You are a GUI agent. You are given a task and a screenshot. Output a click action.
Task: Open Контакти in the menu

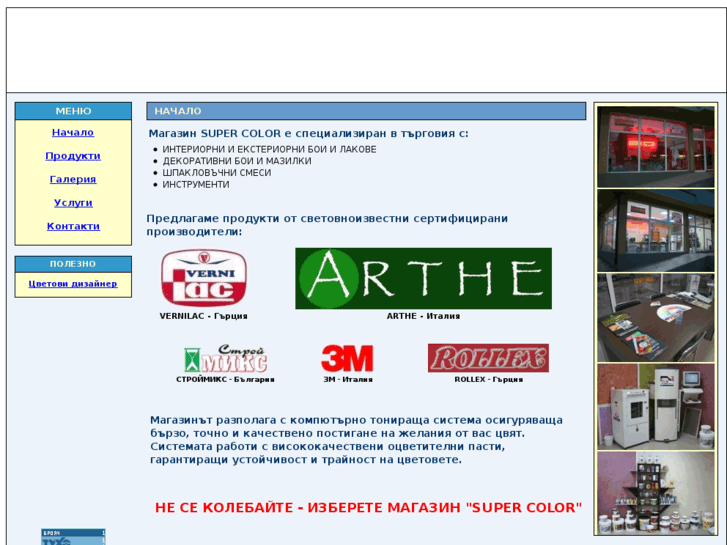(x=73, y=226)
